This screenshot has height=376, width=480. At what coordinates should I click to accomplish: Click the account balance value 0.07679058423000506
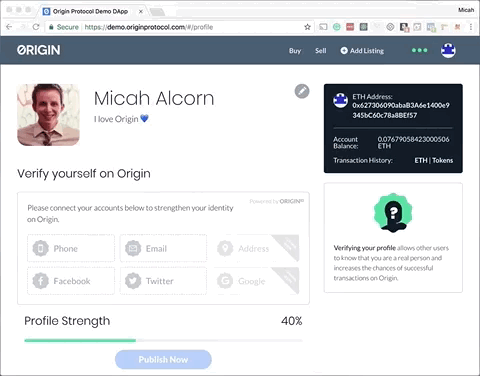pos(413,139)
